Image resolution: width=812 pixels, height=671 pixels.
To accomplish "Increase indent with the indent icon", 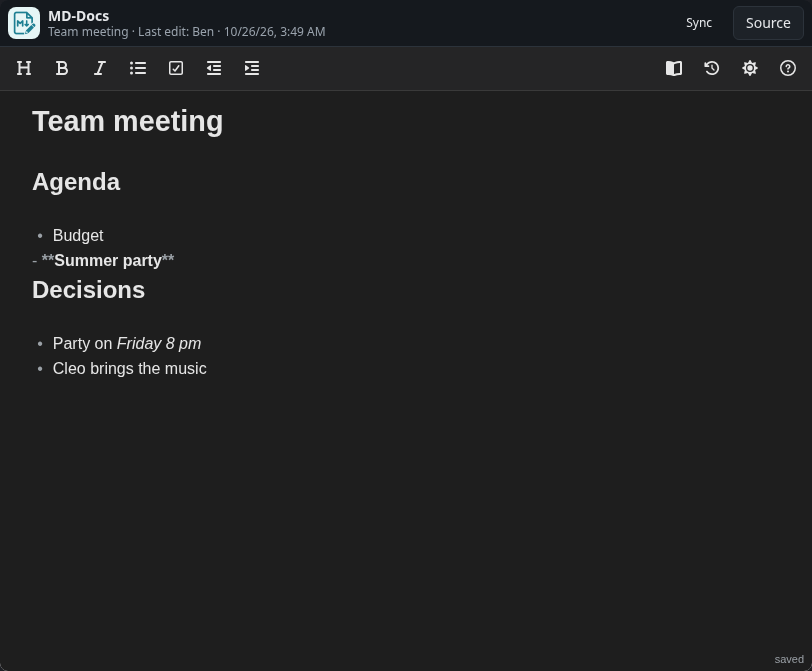I will tap(252, 68).
